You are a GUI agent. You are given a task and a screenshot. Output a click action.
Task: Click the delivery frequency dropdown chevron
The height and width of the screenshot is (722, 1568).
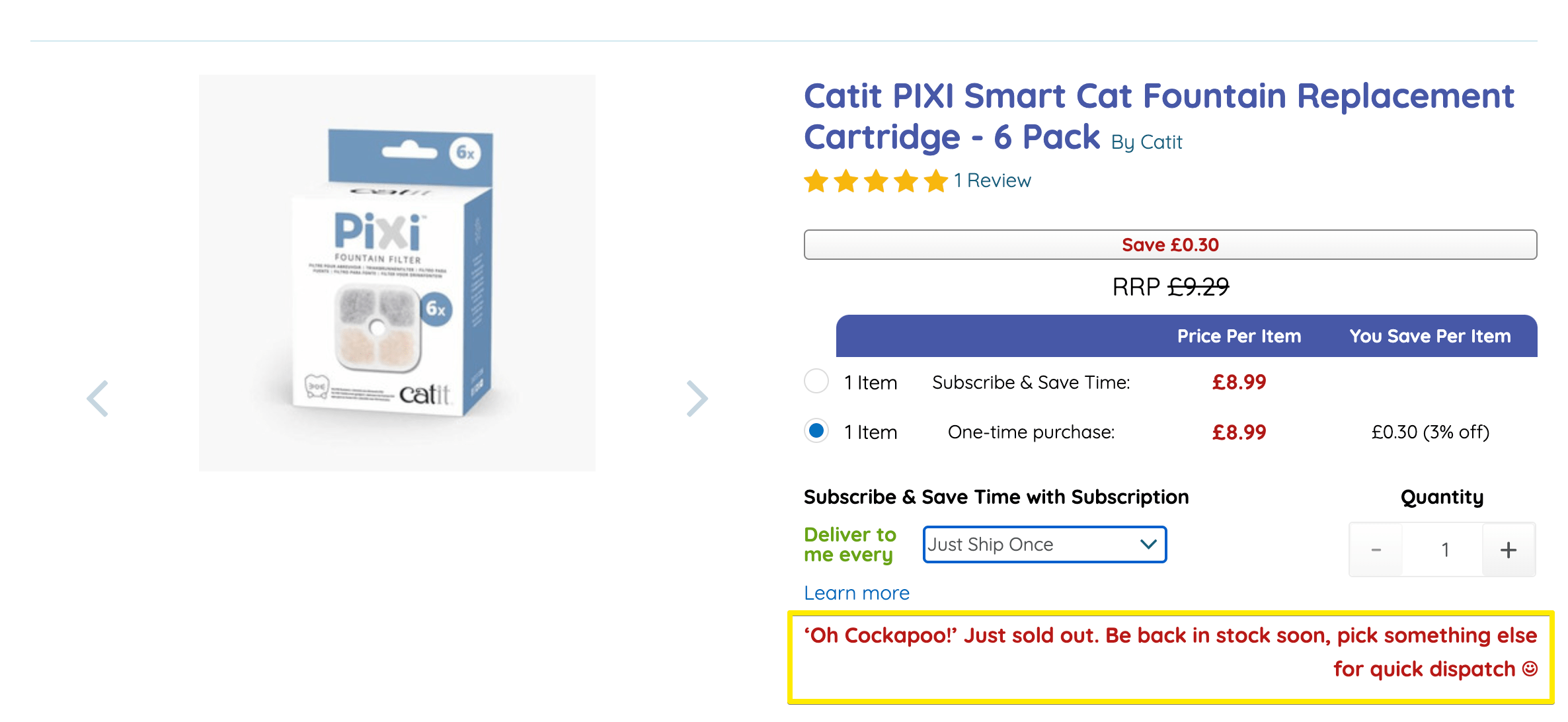point(1148,545)
